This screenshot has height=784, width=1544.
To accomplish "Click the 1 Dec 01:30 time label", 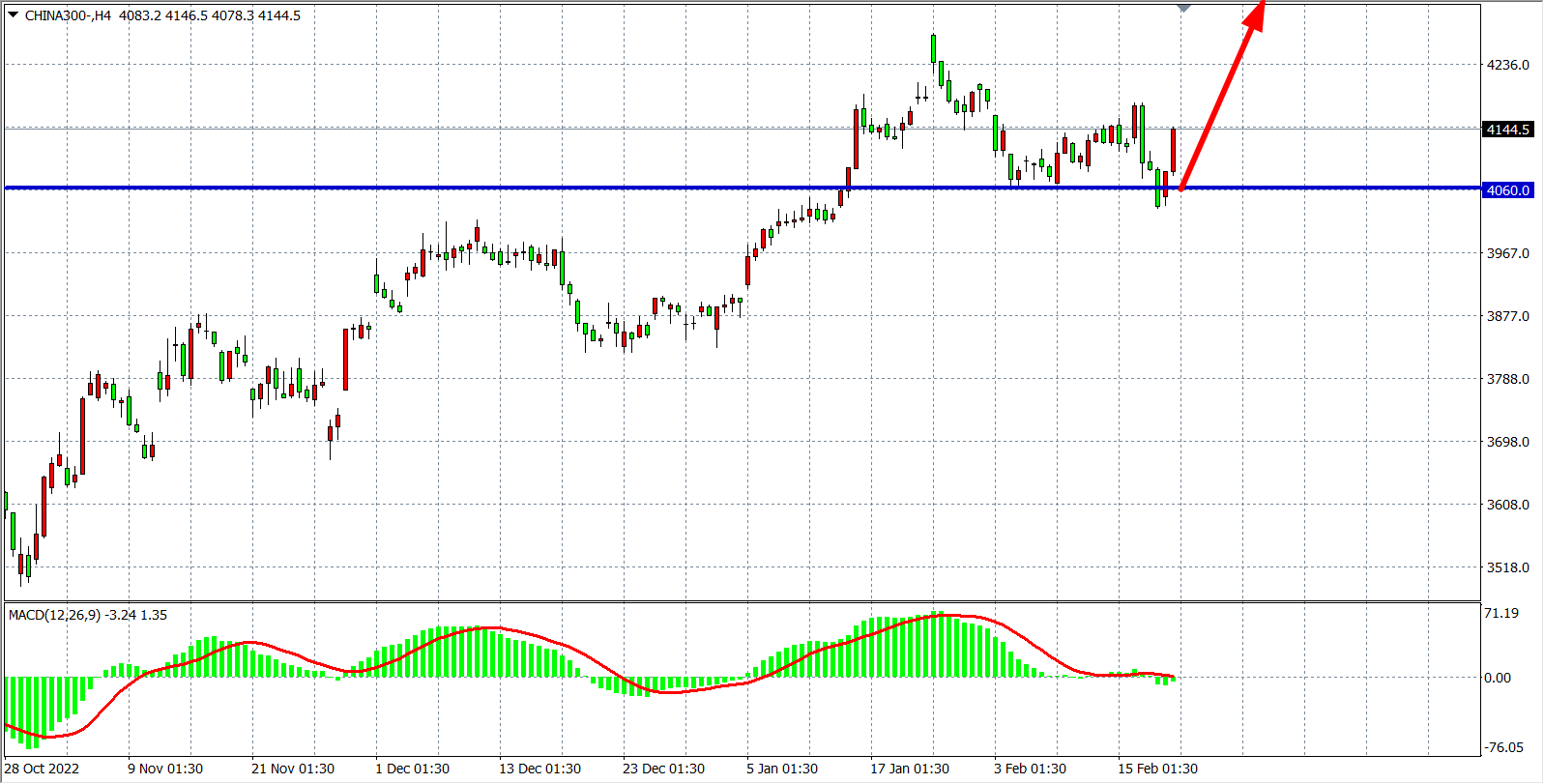I will point(412,769).
